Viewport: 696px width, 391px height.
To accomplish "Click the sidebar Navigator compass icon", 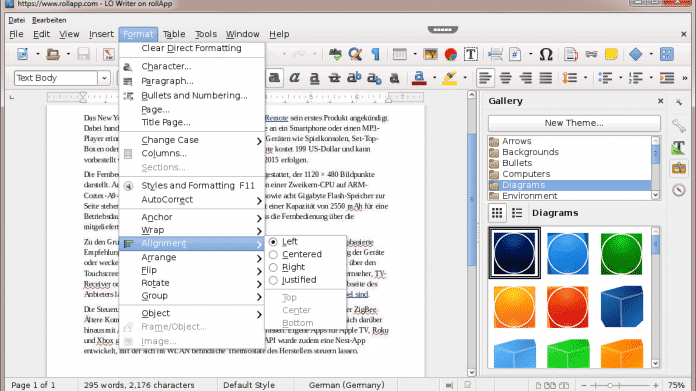I will tap(679, 190).
